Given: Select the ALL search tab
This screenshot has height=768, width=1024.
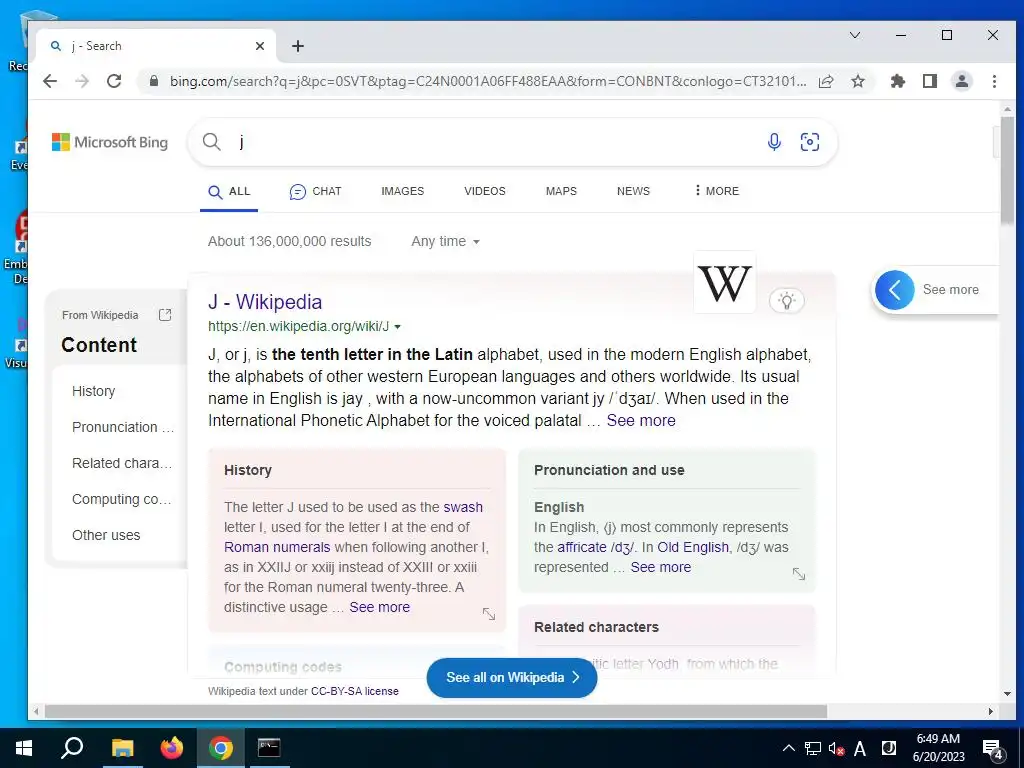Looking at the screenshot, I should 229,191.
